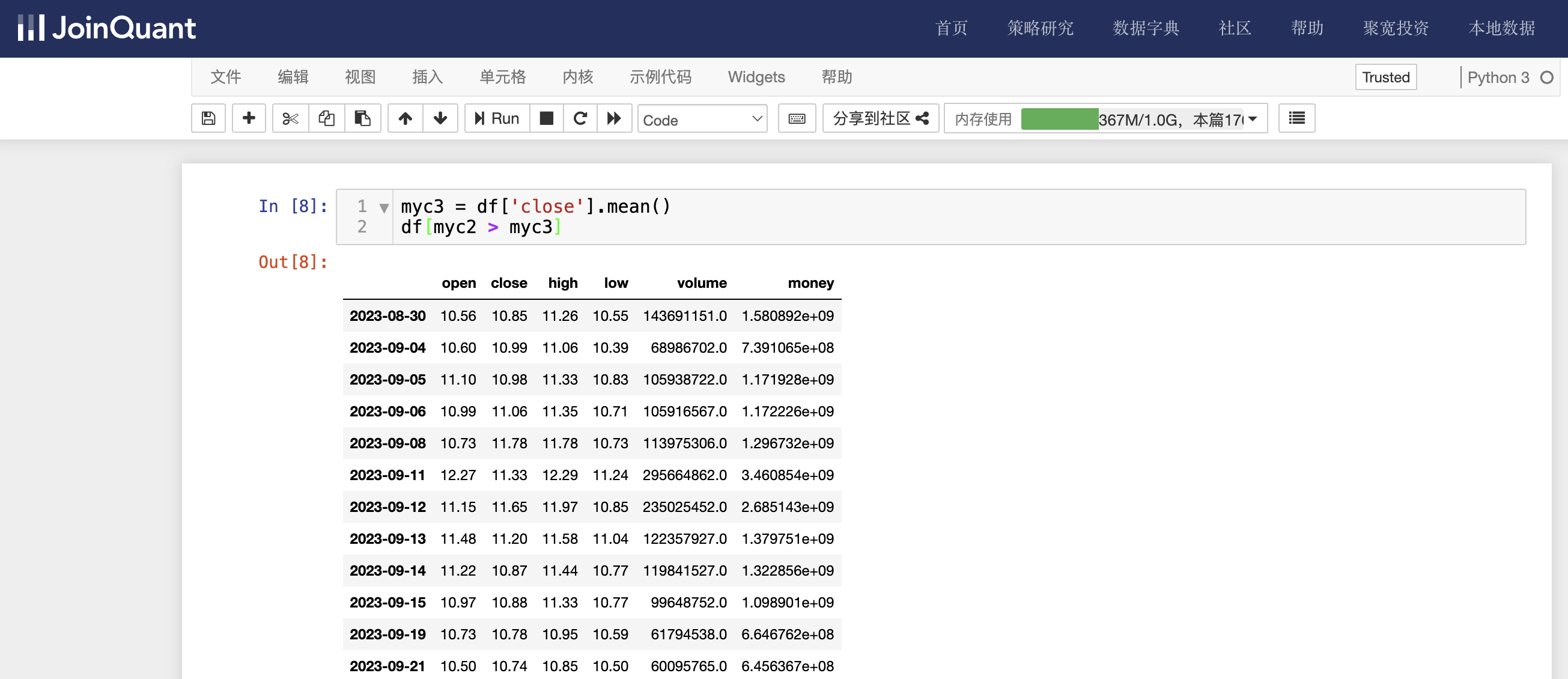Viewport: 1568px width, 679px height.
Task: Run the current cell
Action: (x=497, y=118)
